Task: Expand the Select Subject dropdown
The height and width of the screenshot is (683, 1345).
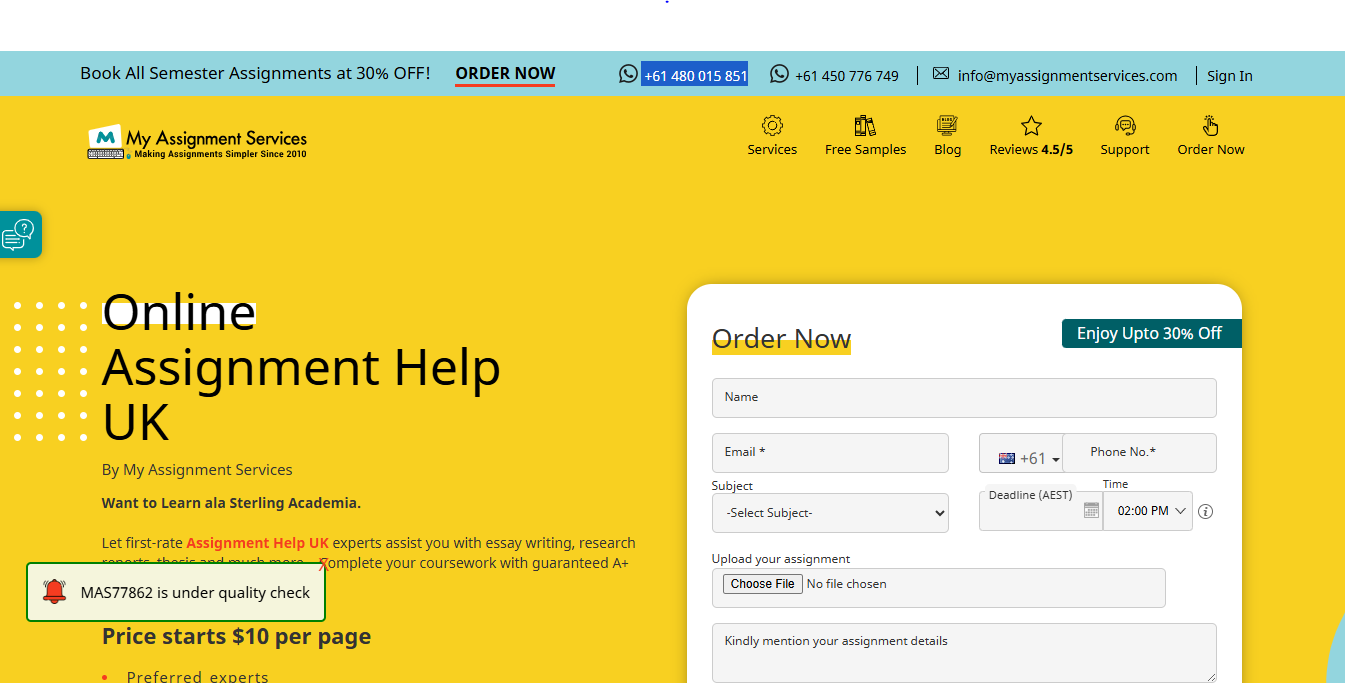Action: tap(830, 513)
